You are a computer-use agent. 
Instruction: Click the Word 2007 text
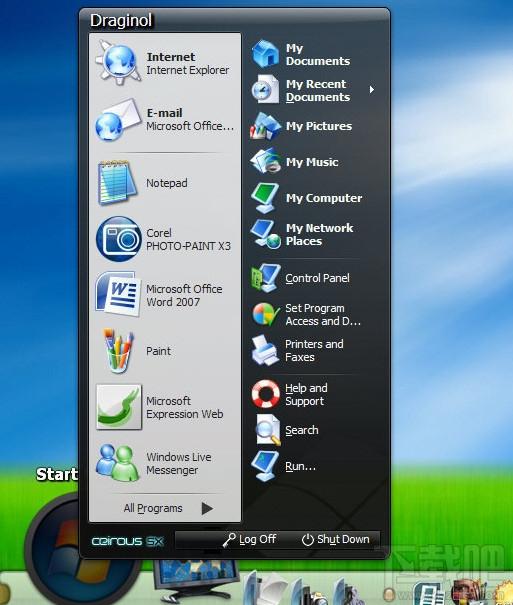point(173,302)
